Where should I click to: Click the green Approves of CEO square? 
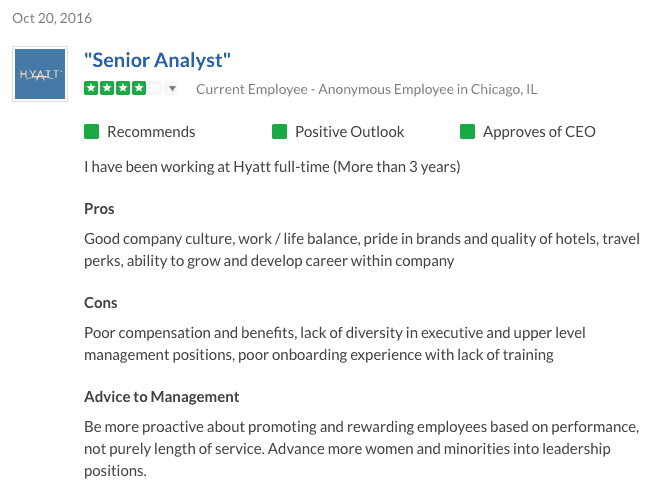point(468,132)
